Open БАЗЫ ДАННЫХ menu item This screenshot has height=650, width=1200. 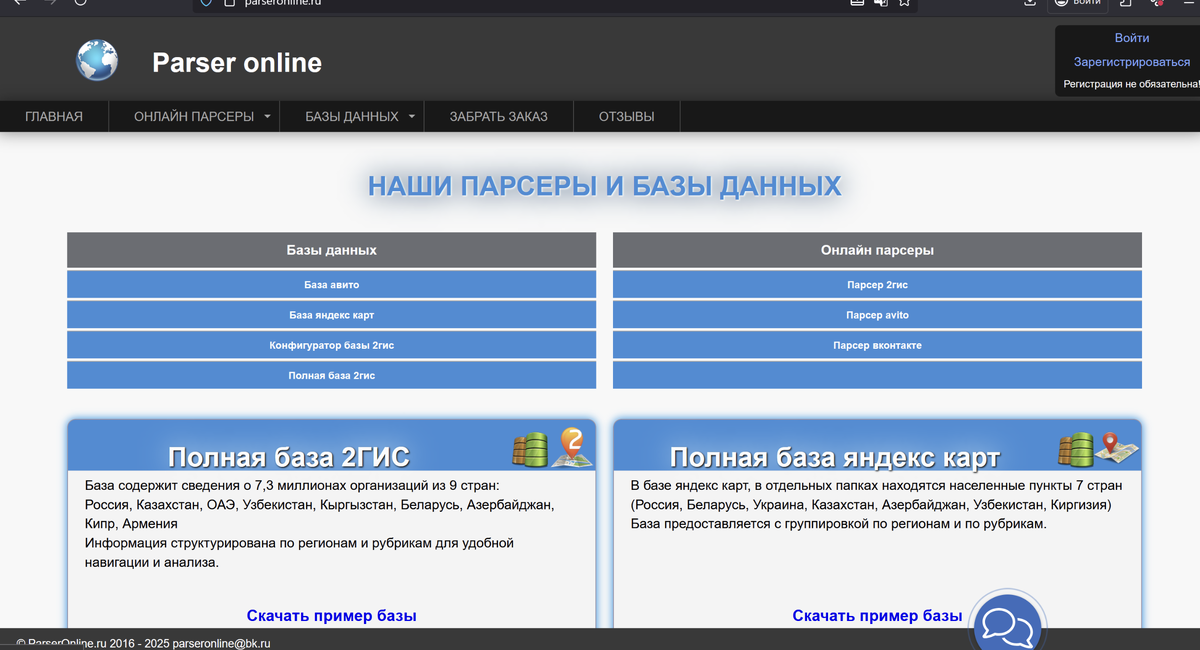[x=352, y=116]
